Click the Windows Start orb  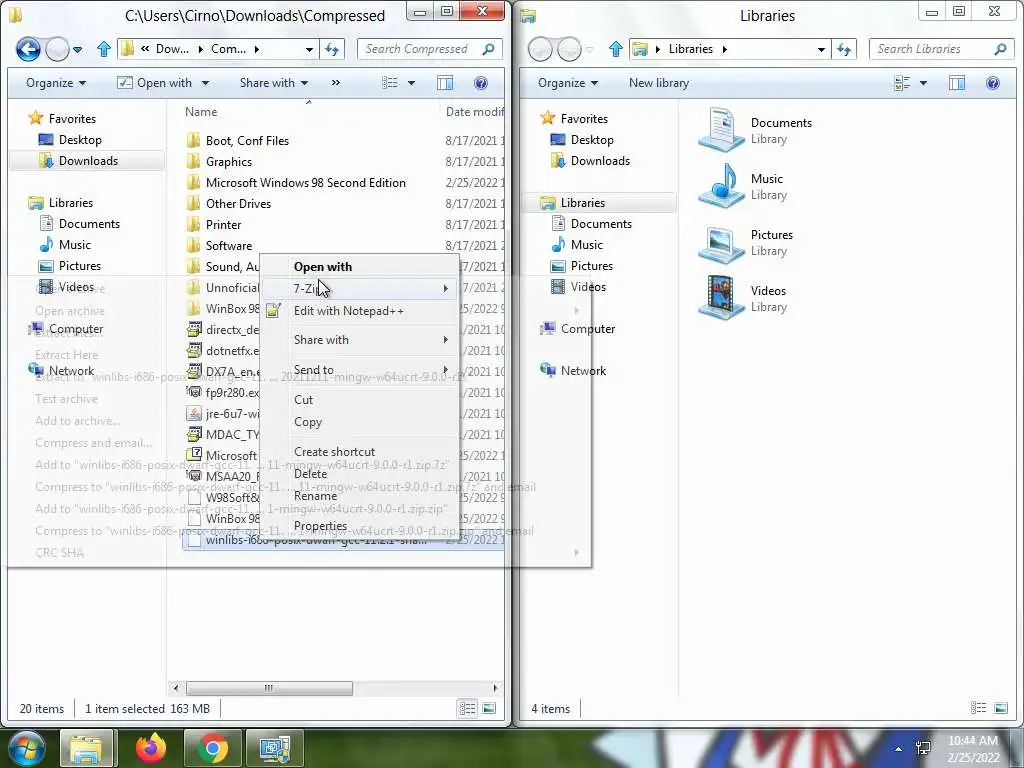pos(25,748)
